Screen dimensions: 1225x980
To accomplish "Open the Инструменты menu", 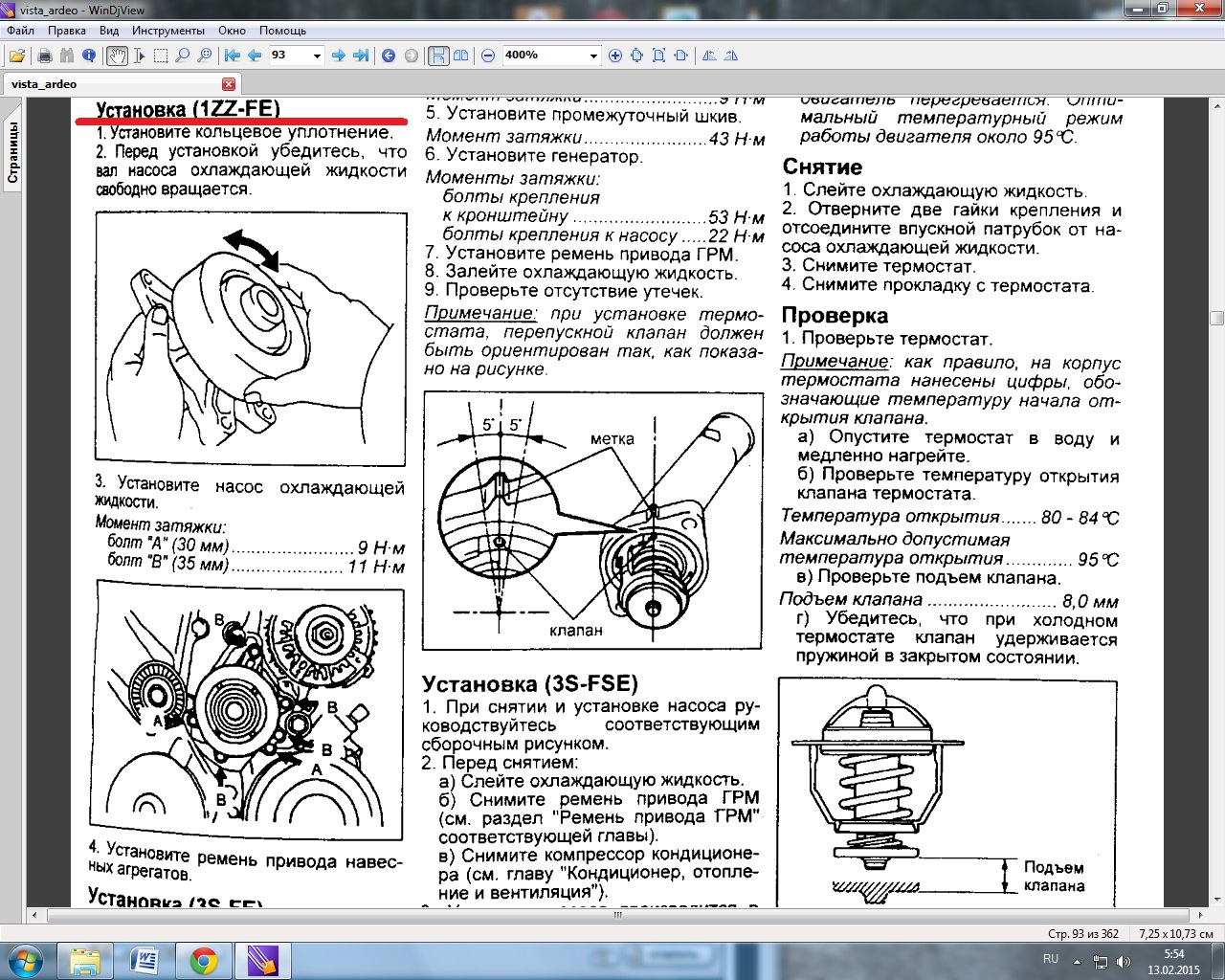I will [168, 31].
